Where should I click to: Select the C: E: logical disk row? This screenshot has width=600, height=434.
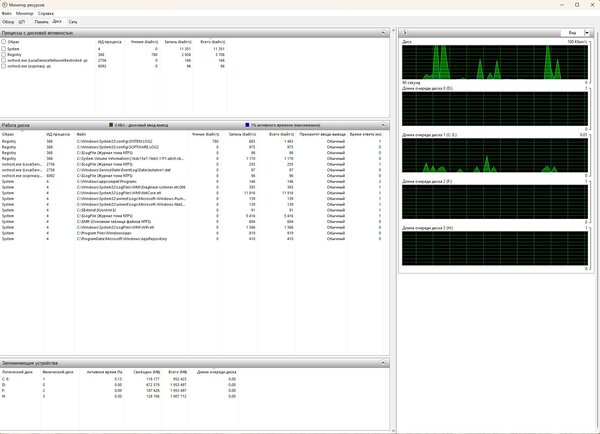click(119, 379)
